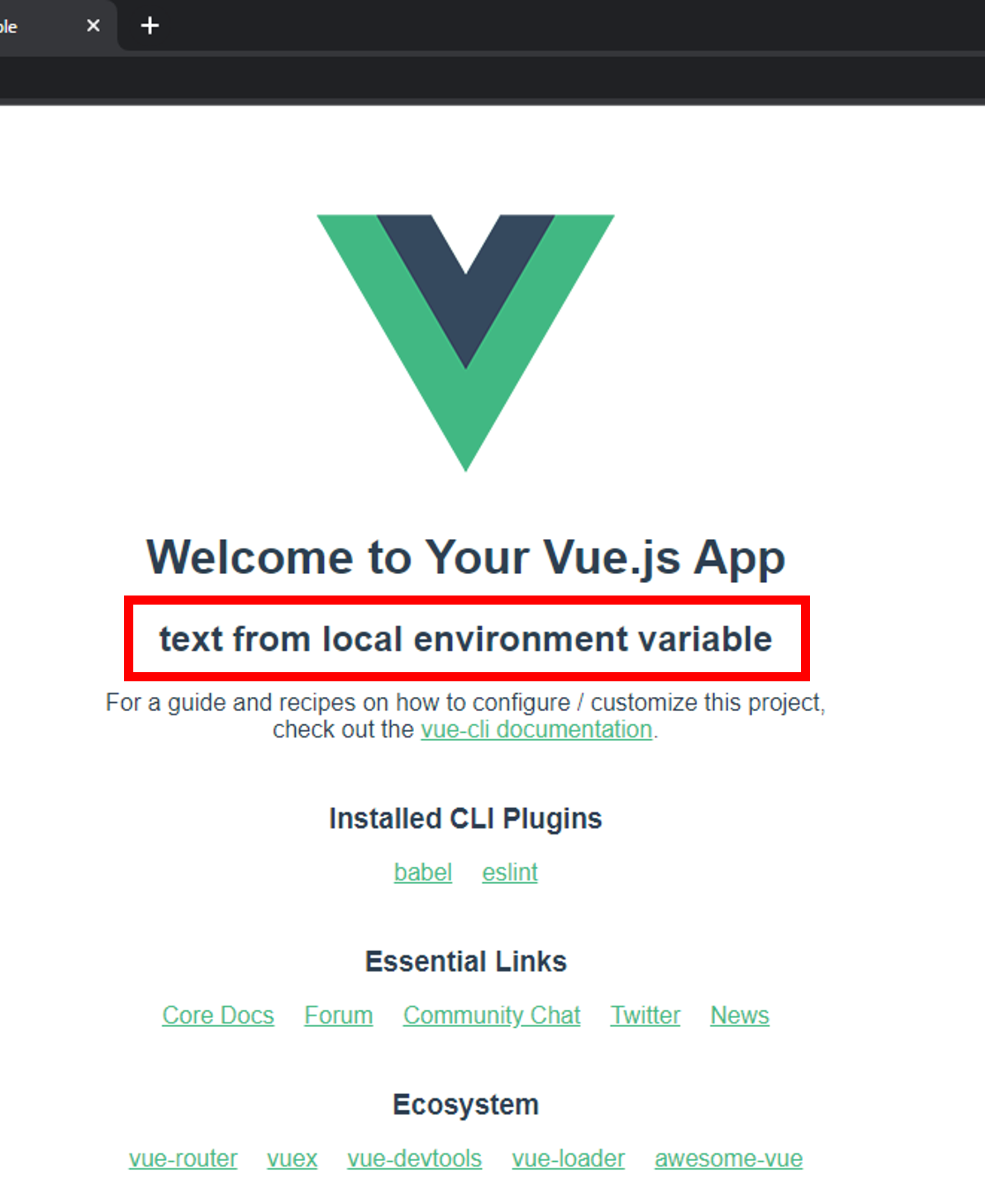Click the Essential Links heading
Viewport: 985px width, 1204px height.
point(466,961)
